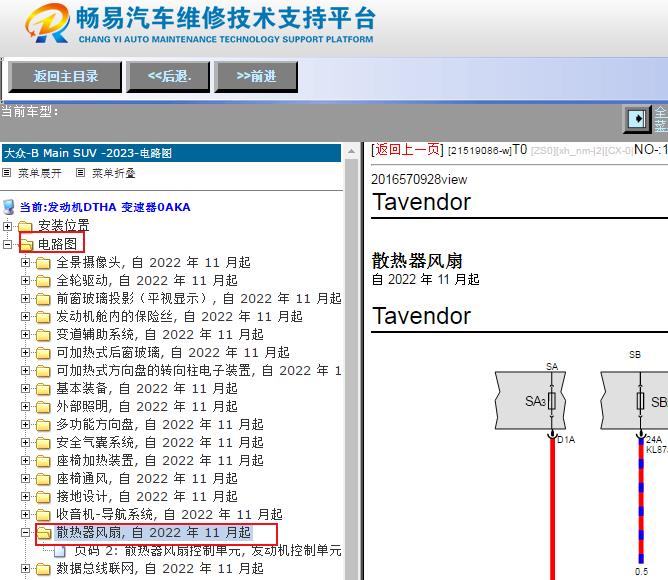The height and width of the screenshot is (580, 668).
Task: Expand the 可加热式后窗玻璃 node
Action: pos(26,352)
